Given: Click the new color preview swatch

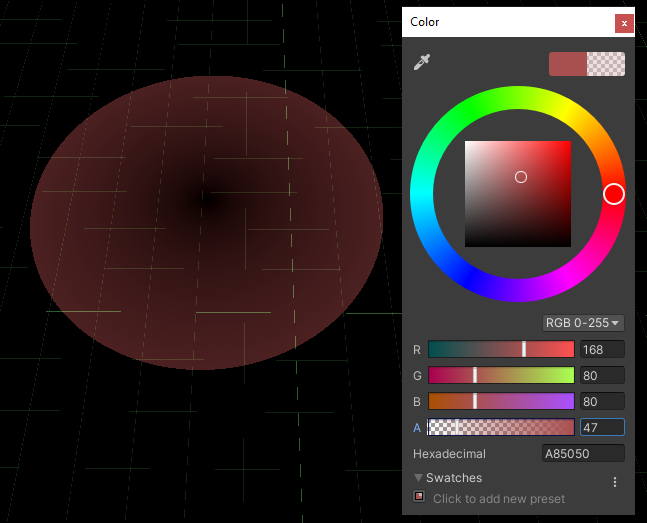Looking at the screenshot, I should [x=568, y=64].
